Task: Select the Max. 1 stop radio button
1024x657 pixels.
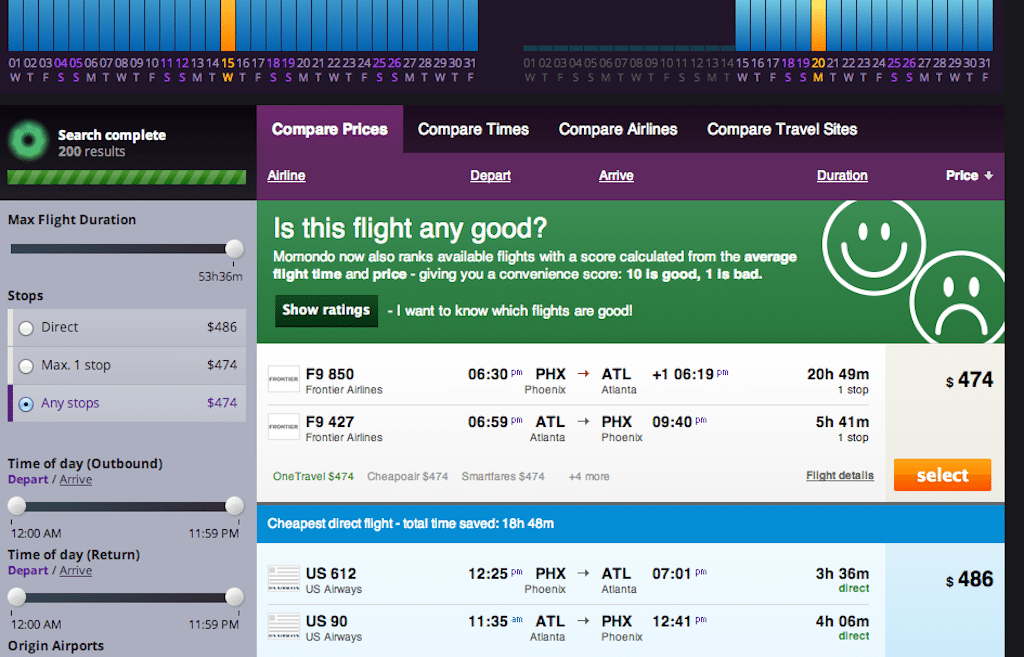Action: (26, 366)
